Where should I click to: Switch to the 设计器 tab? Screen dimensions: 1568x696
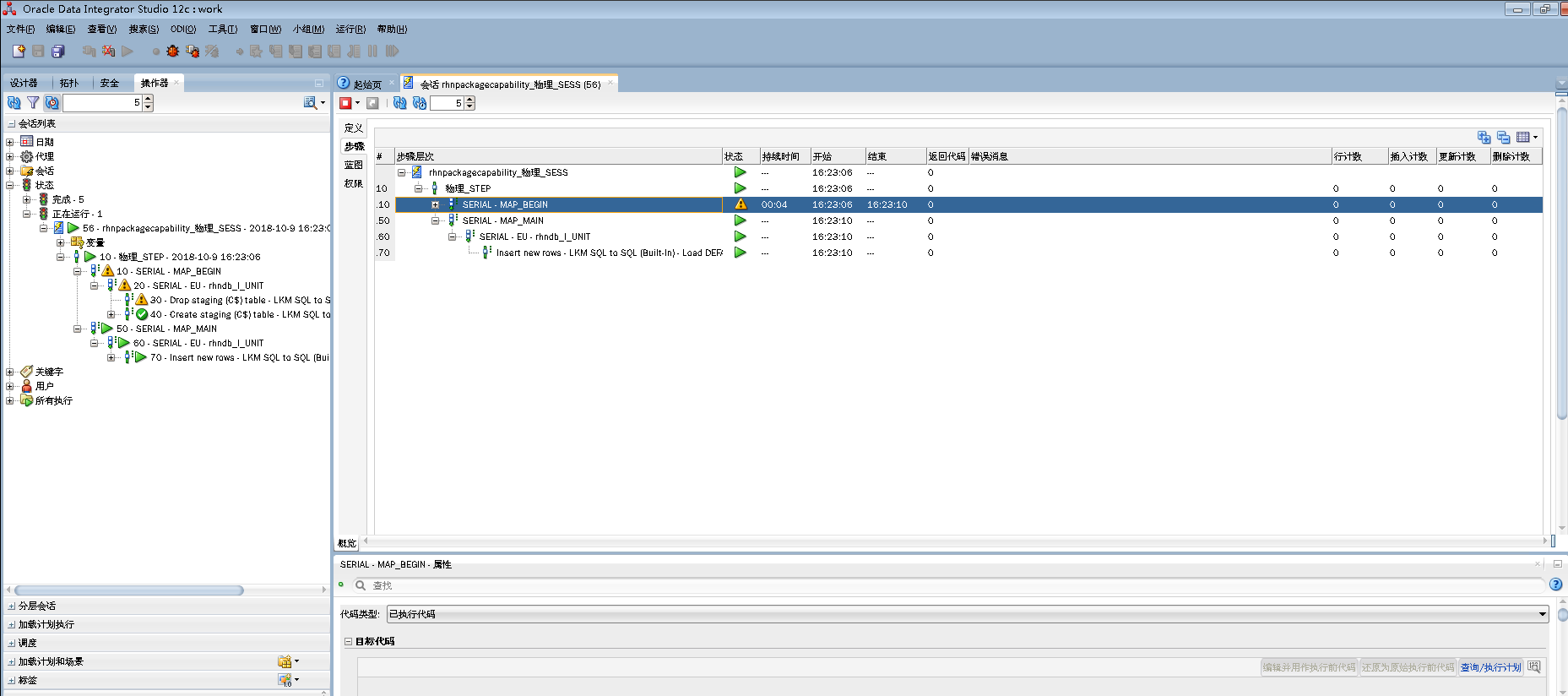coord(24,83)
